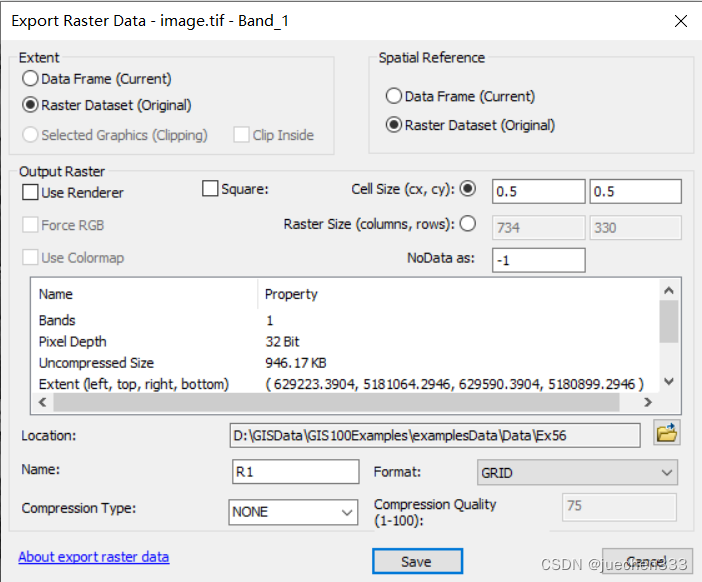Enable the Use Renderer checkbox

30,193
